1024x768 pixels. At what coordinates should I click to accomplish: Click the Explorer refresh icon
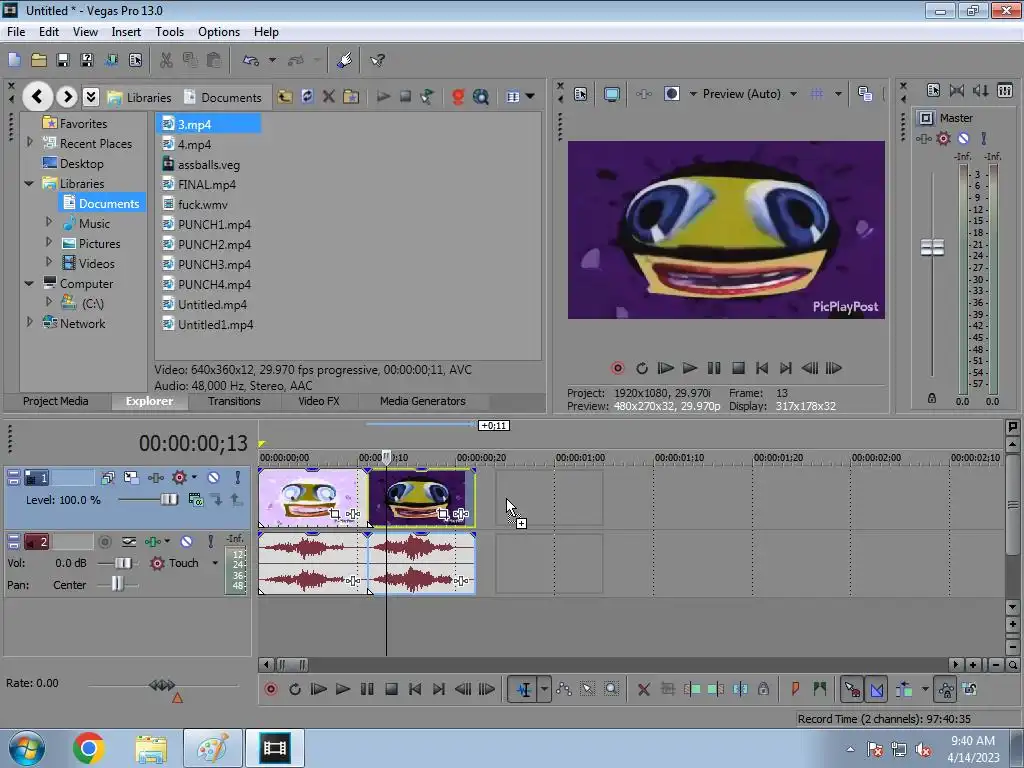pyautogui.click(x=307, y=97)
